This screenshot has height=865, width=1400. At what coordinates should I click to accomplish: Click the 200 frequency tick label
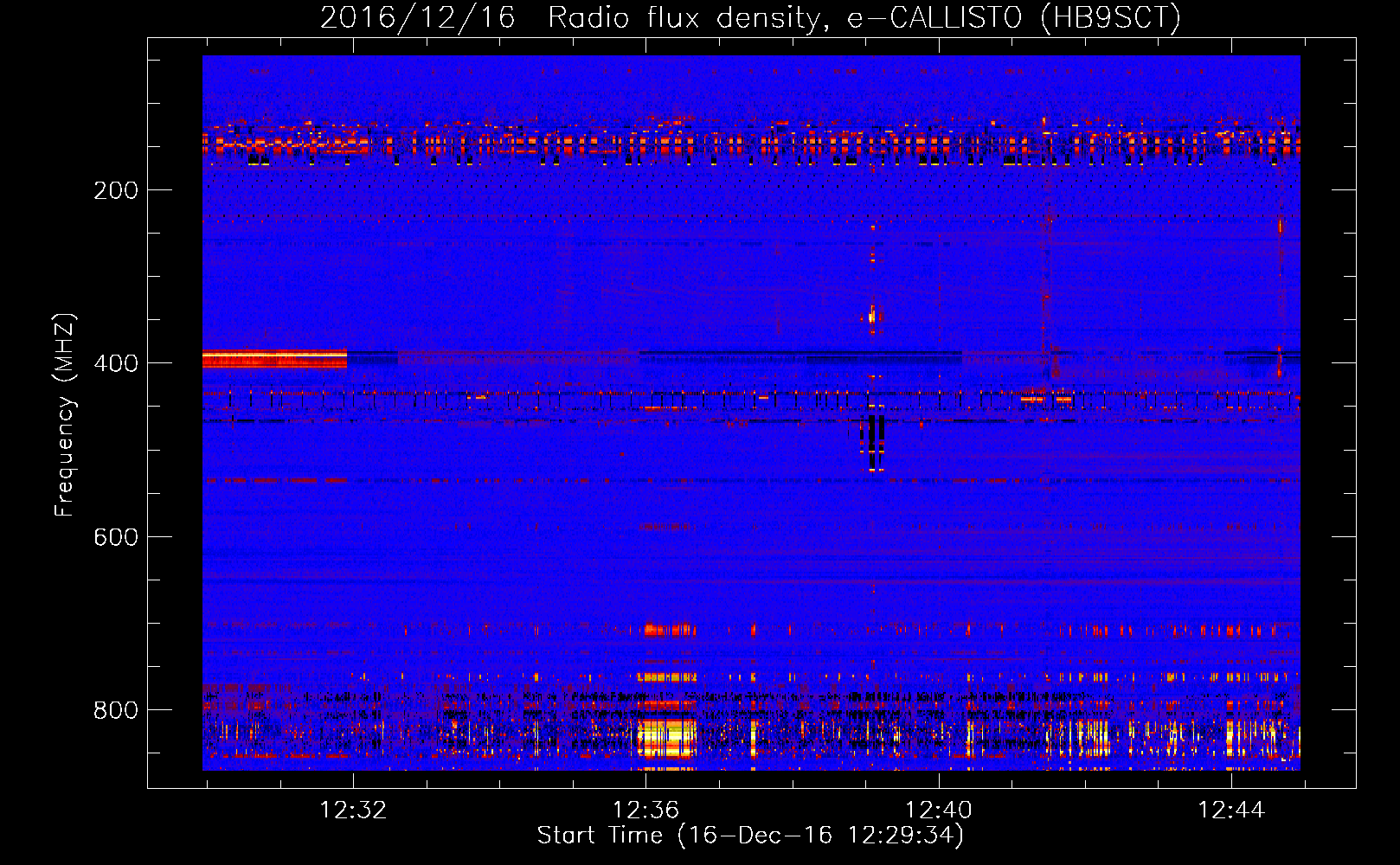[116, 190]
